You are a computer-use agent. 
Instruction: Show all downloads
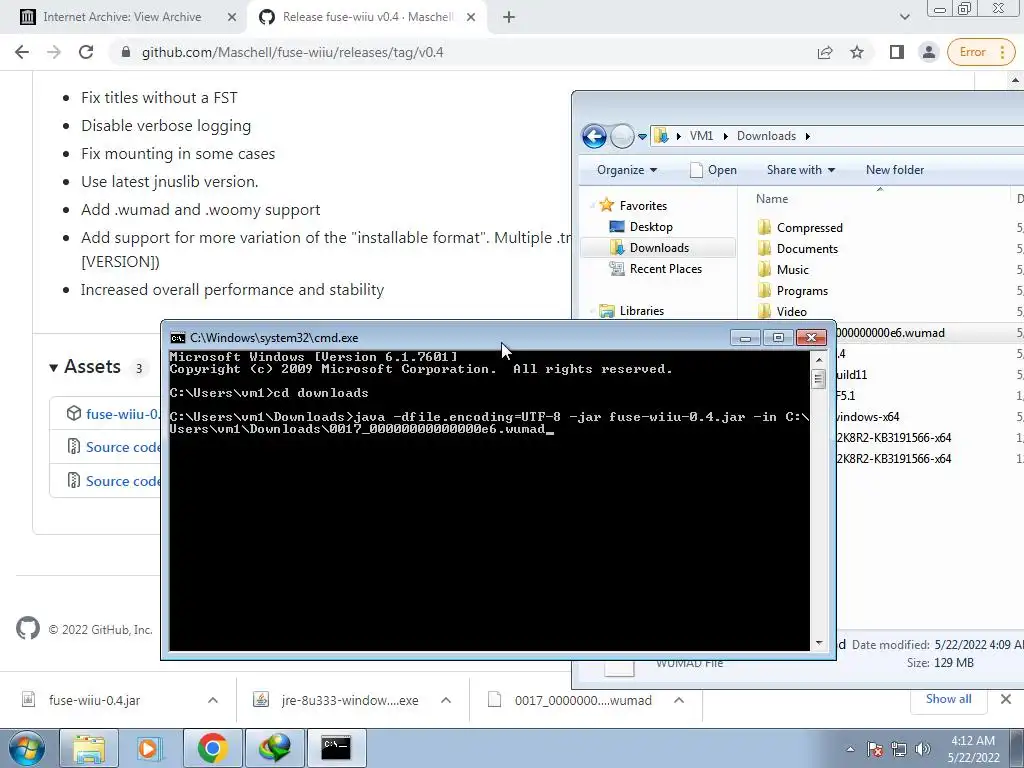point(948,699)
